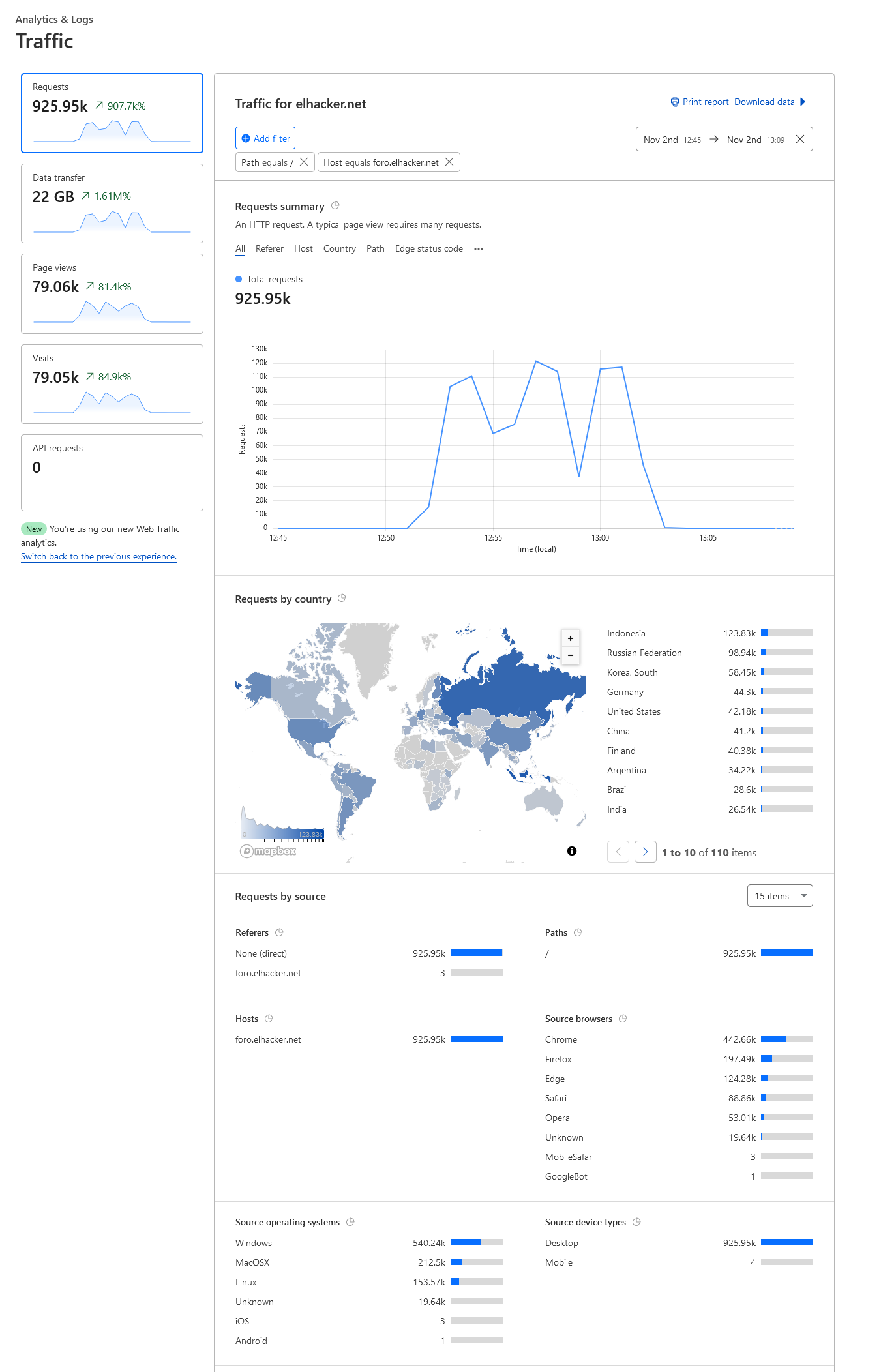Click the map color scale legend
Screen dimensions: 881x1372
coord(282,824)
